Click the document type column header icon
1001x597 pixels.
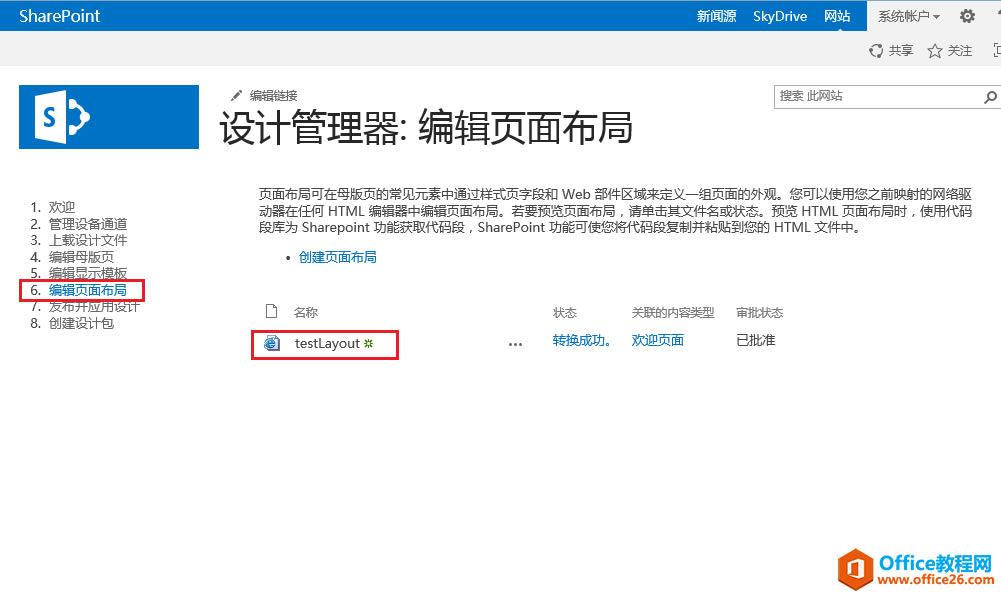(271, 312)
